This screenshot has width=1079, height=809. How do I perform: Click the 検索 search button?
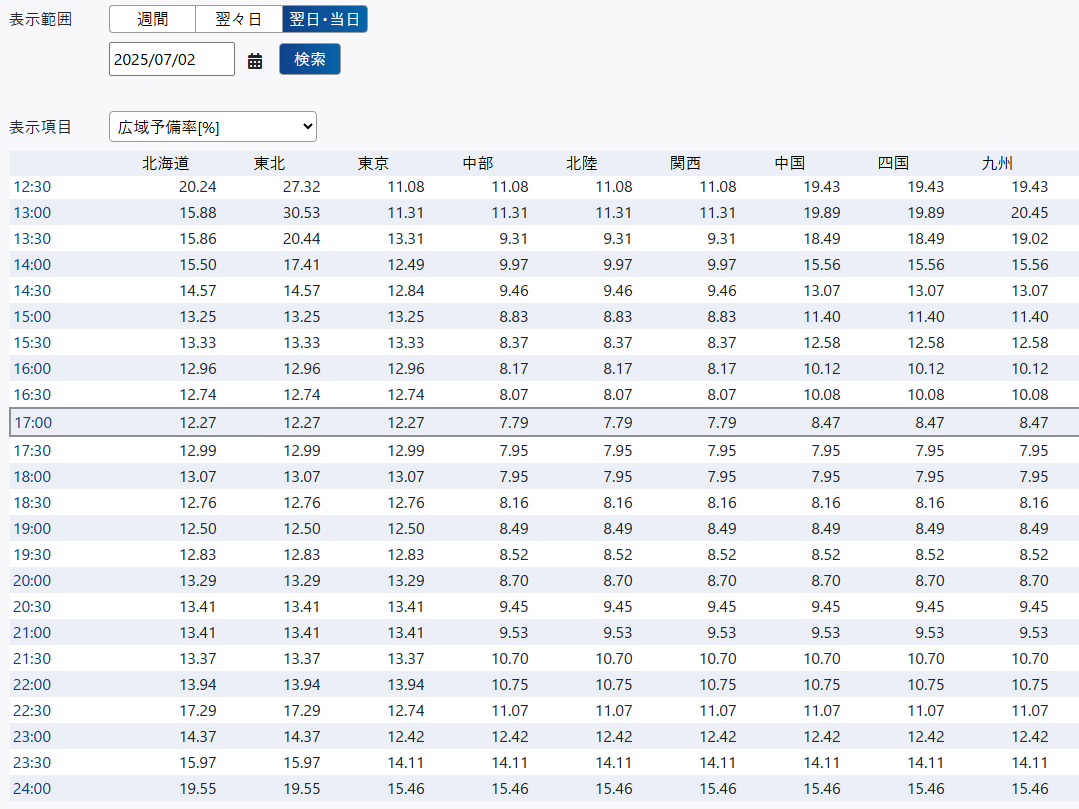pos(310,59)
